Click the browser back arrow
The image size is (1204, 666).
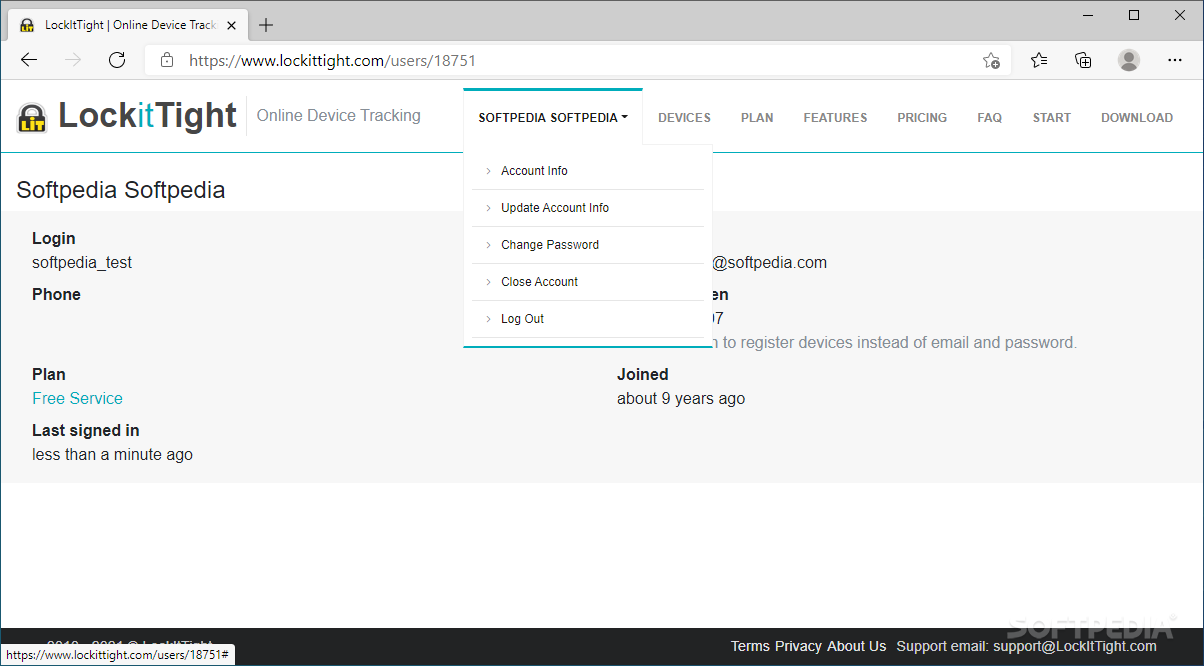[x=29, y=60]
